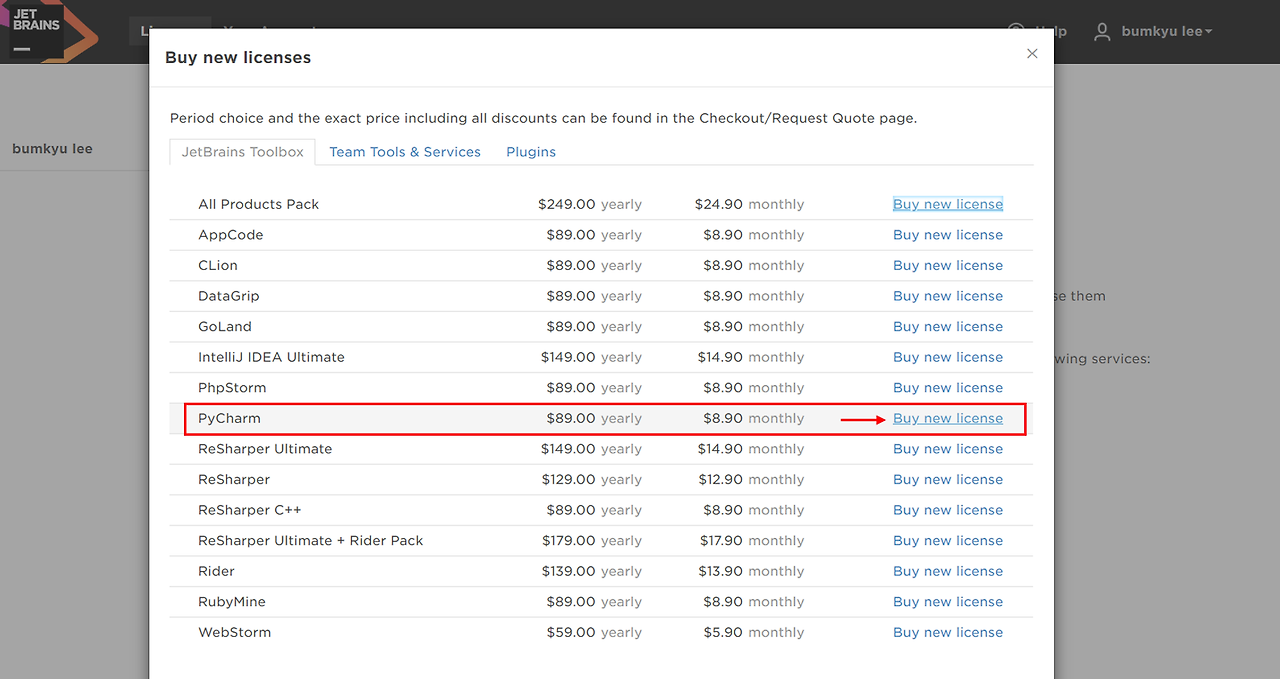Image resolution: width=1280 pixels, height=679 pixels.
Task: Select the ReSharper C++ product name
Action: click(x=250, y=510)
